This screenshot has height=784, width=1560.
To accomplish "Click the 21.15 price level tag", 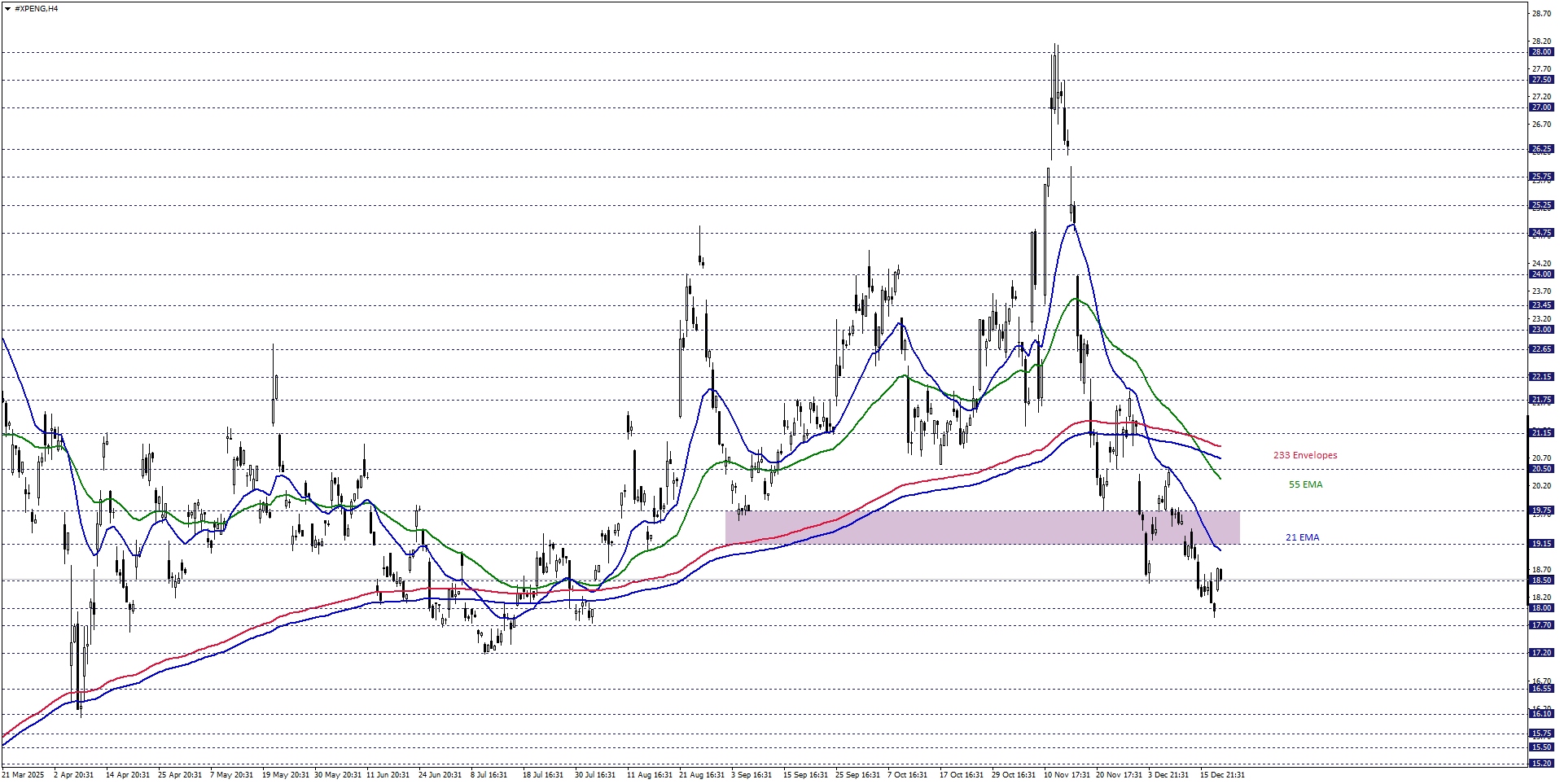I will [x=1540, y=433].
